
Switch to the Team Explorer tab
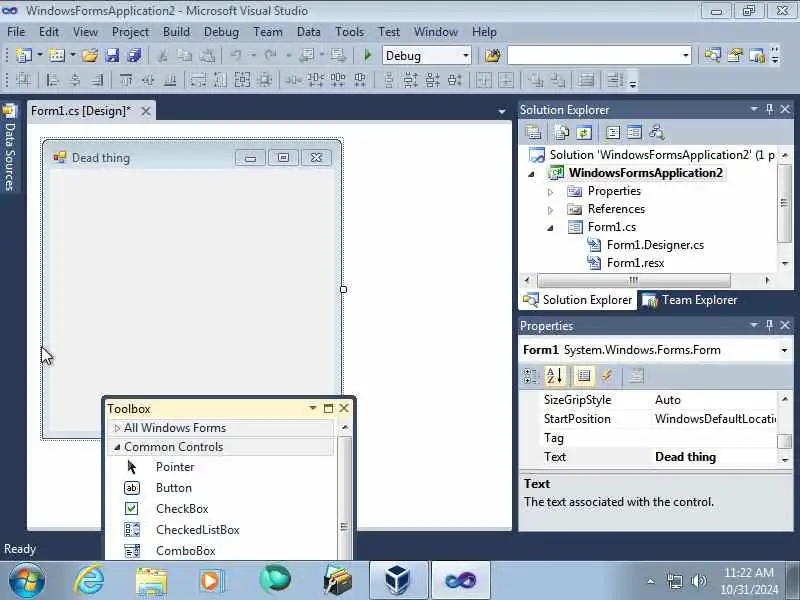689,300
